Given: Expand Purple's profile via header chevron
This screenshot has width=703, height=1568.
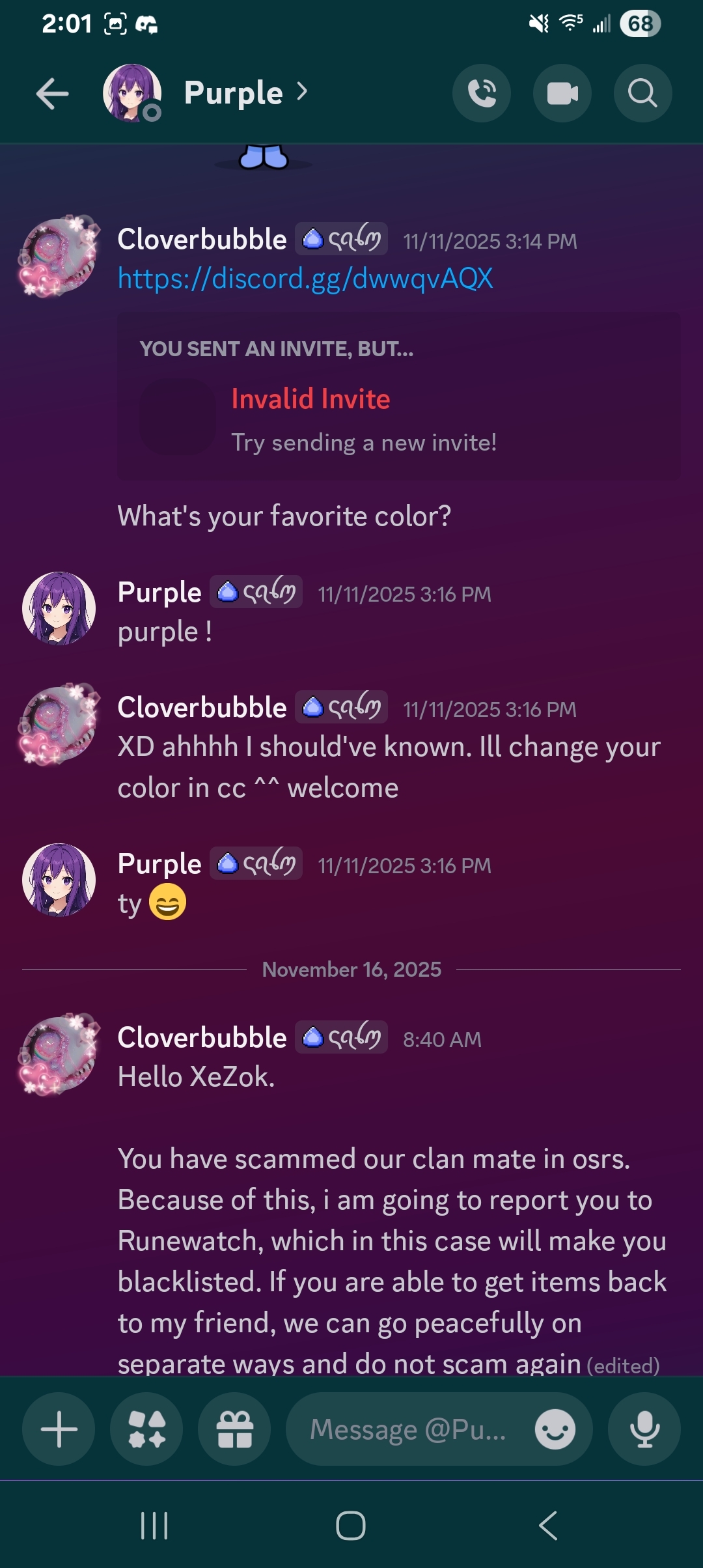Looking at the screenshot, I should [301, 92].
